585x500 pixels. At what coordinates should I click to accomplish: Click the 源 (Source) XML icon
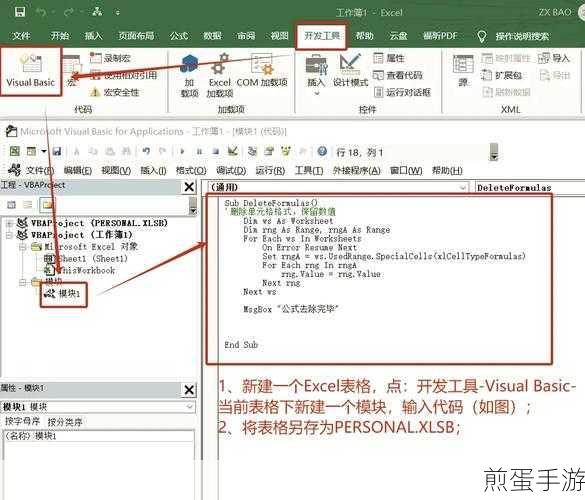(x=463, y=71)
